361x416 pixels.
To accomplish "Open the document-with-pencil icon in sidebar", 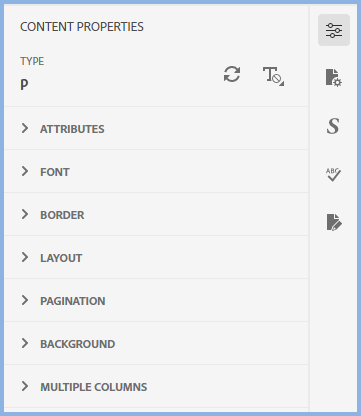I will [x=334, y=222].
